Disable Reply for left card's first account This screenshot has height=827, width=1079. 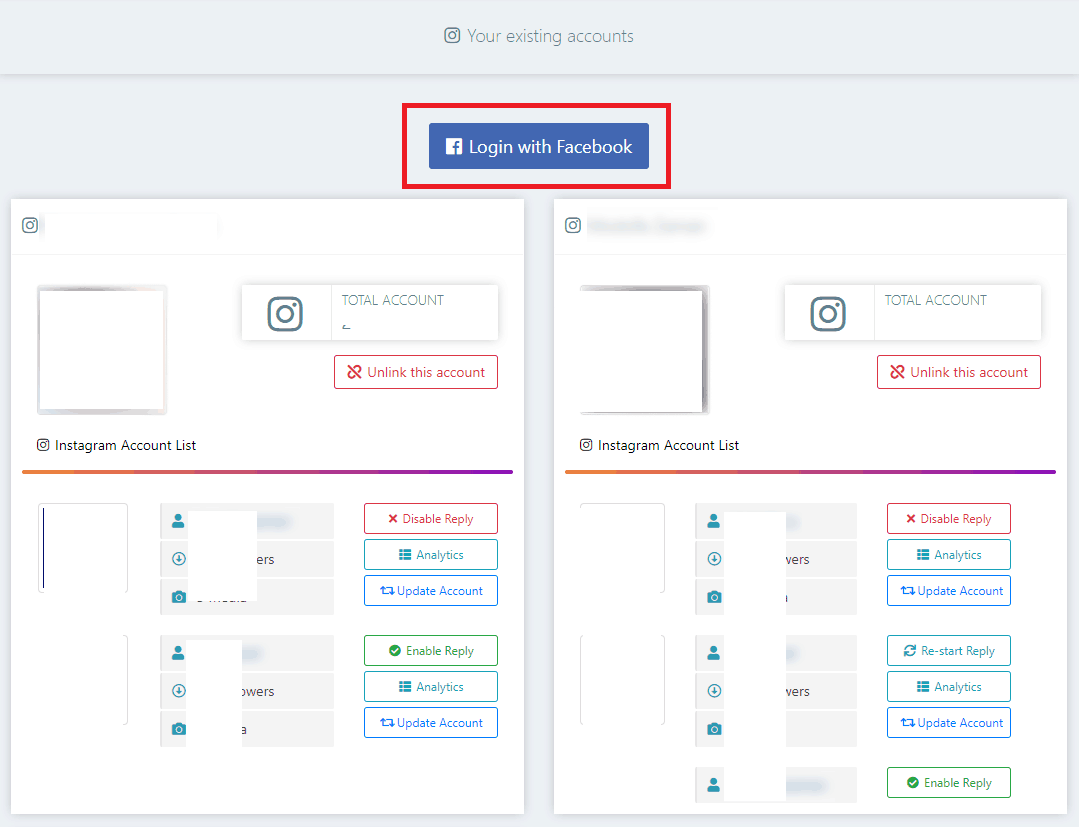431,519
